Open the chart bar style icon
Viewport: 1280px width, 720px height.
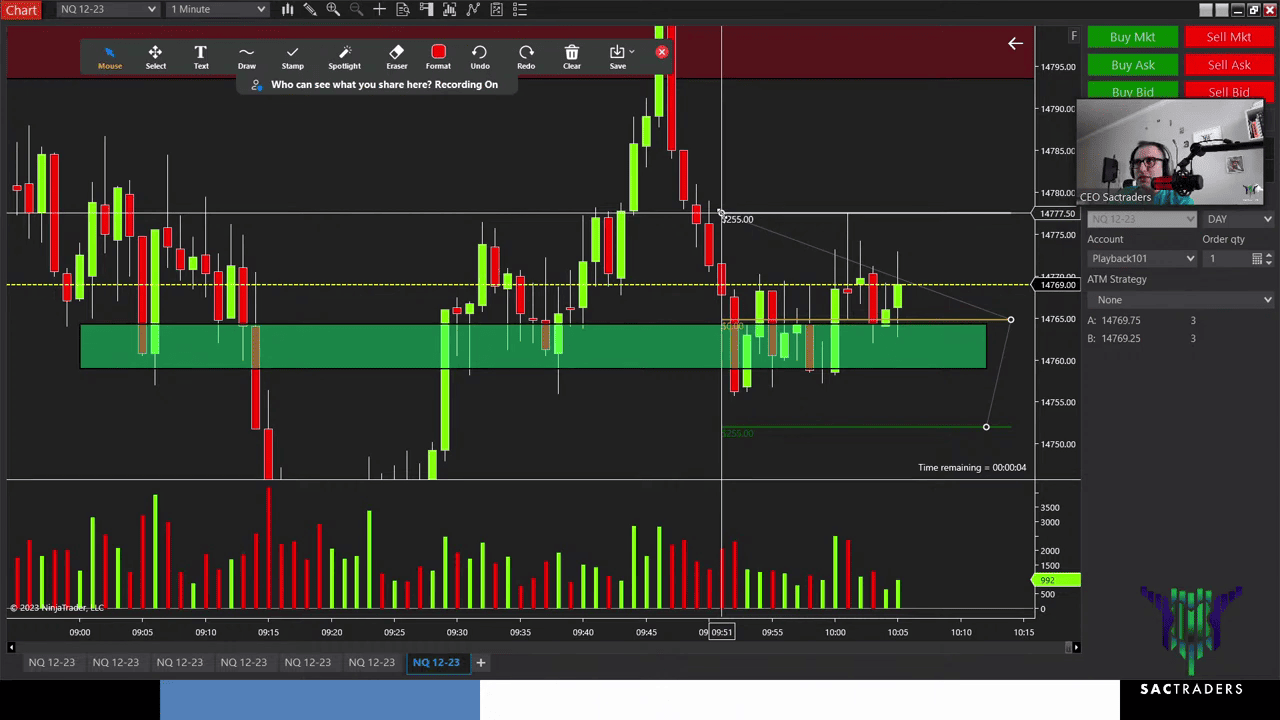coord(287,10)
